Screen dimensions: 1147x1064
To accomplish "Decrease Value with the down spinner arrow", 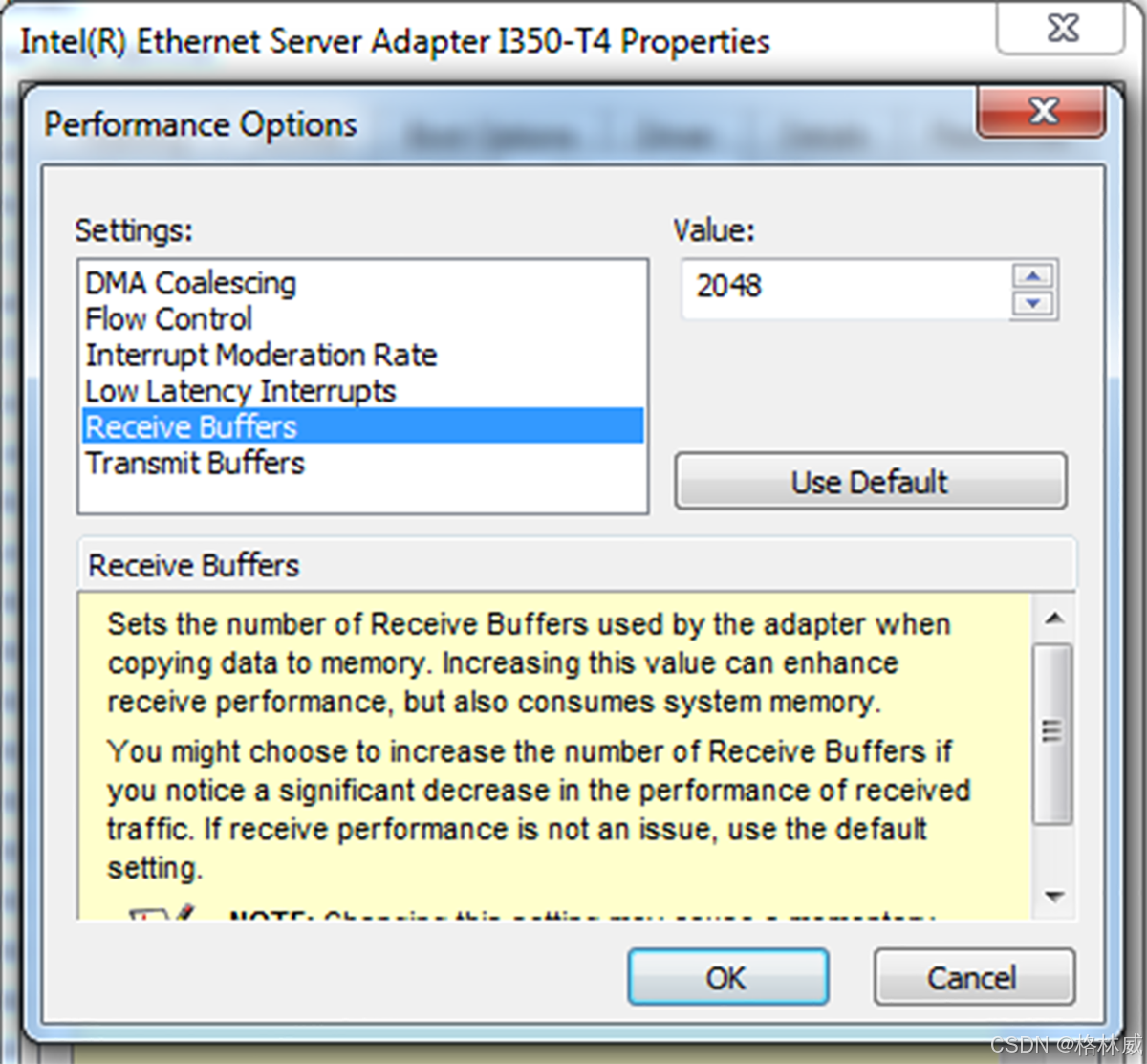I will (1032, 304).
